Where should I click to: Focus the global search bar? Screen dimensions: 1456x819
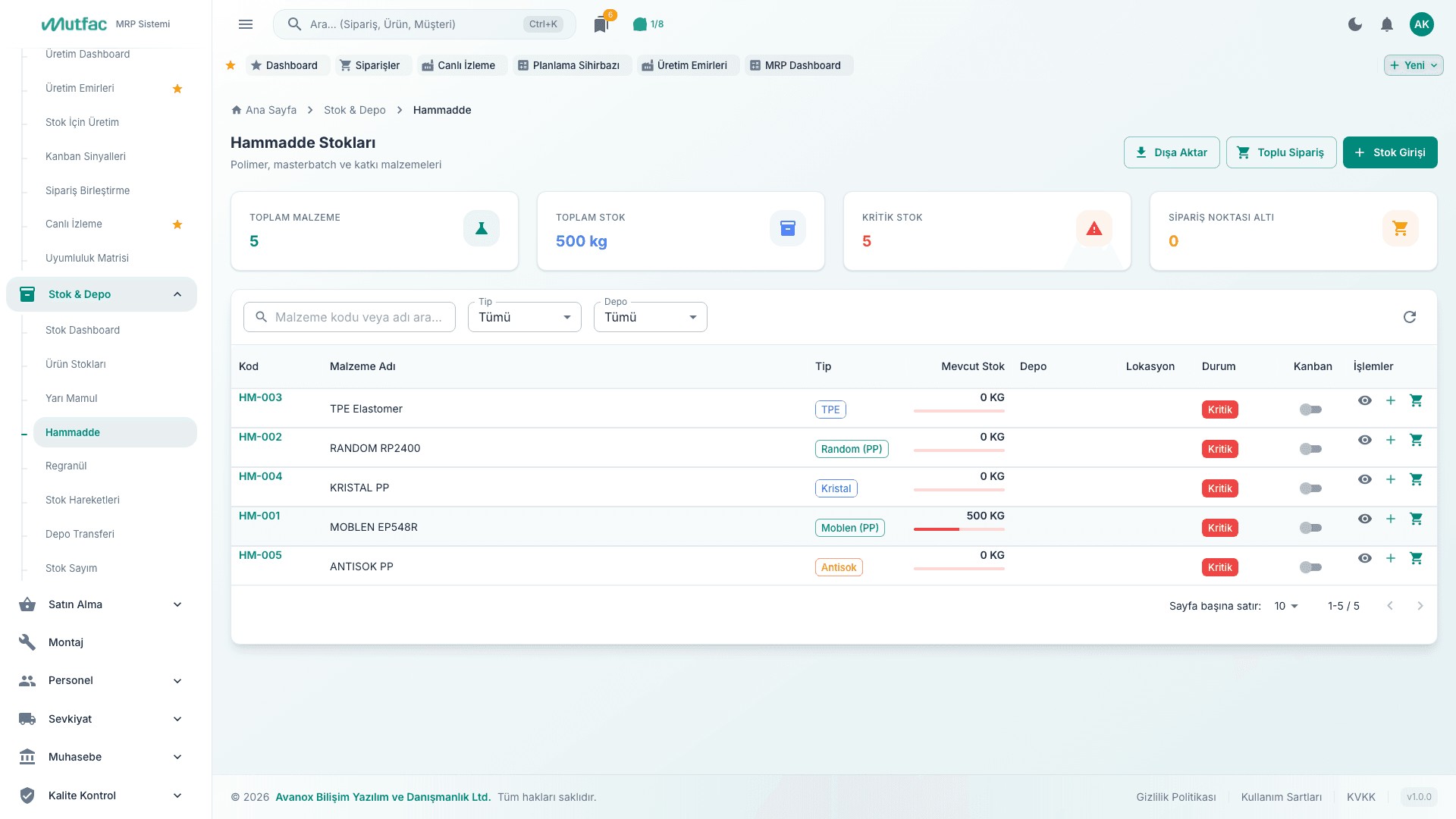click(425, 24)
